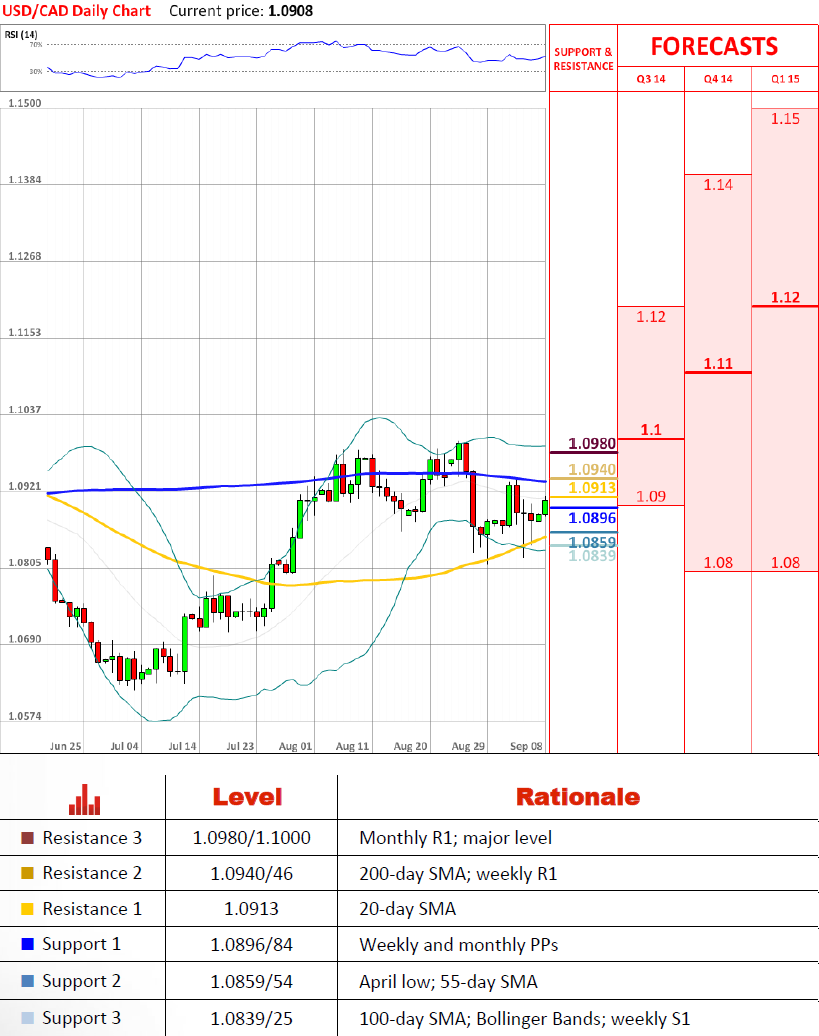This screenshot has width=819, height=1036.
Task: Select the Q4 14 forecast column header
Action: pyautogui.click(x=718, y=79)
